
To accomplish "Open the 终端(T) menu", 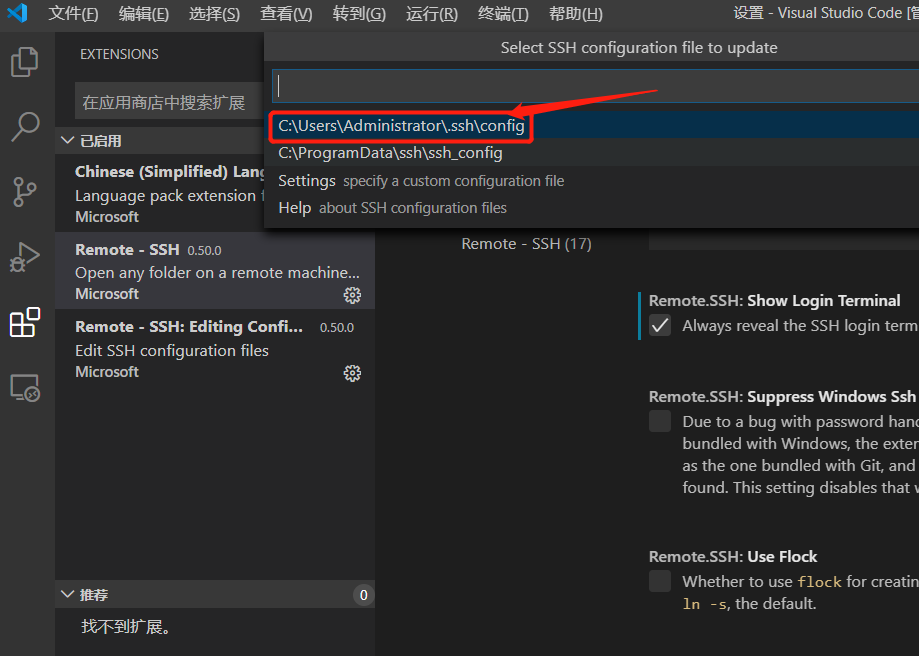I will [503, 13].
